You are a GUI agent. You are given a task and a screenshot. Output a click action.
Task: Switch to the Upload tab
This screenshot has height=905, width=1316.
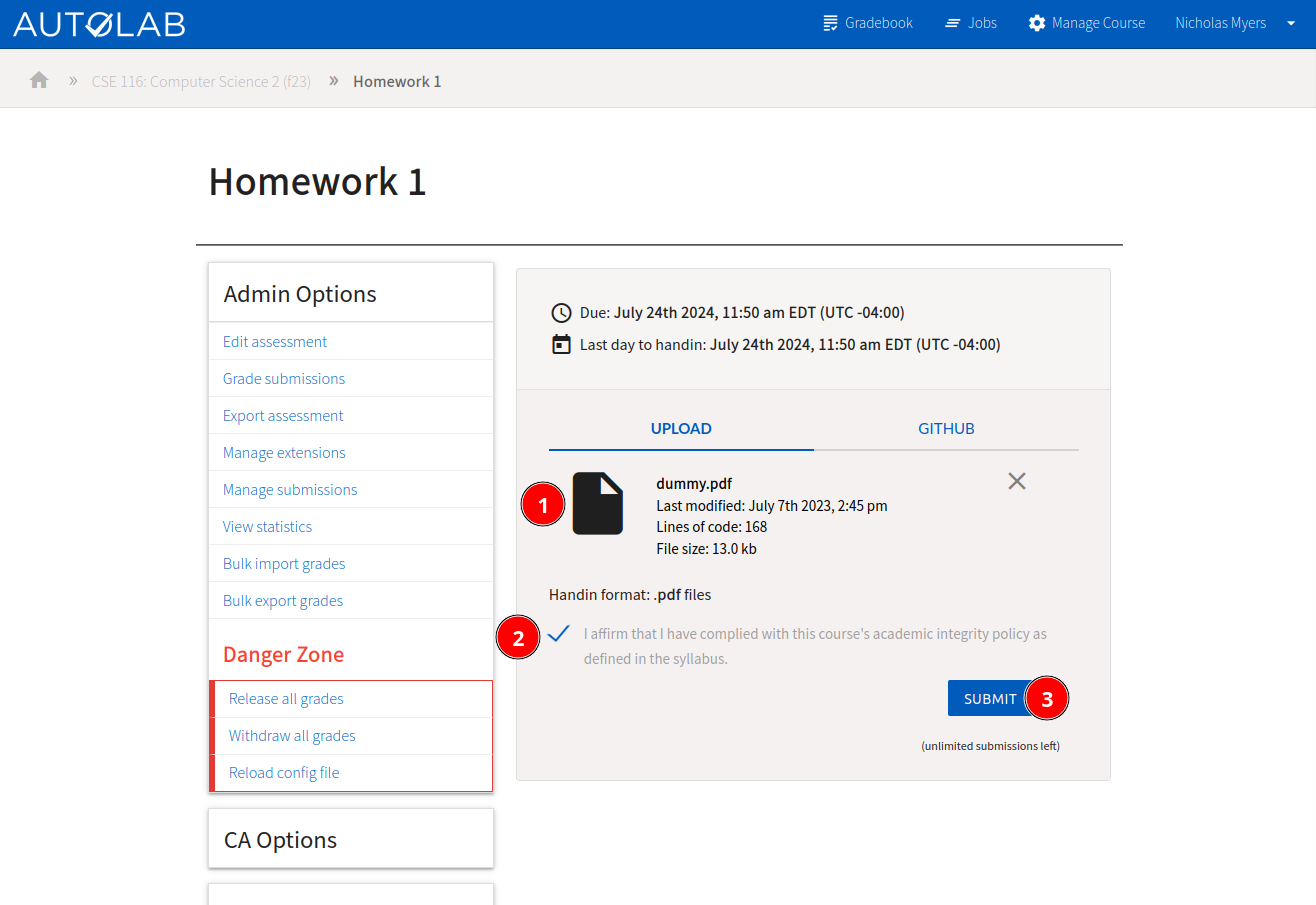pyautogui.click(x=681, y=428)
